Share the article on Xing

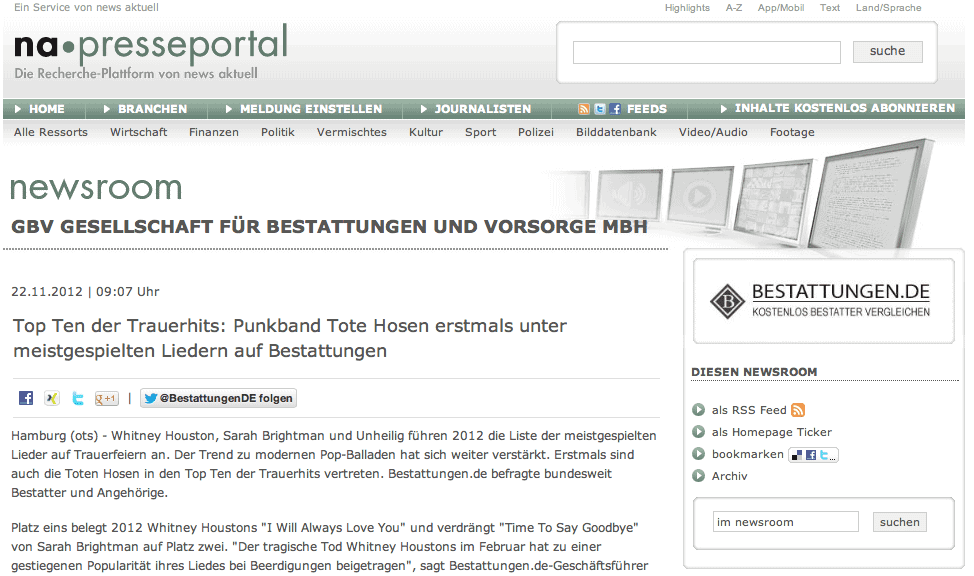coord(52,398)
